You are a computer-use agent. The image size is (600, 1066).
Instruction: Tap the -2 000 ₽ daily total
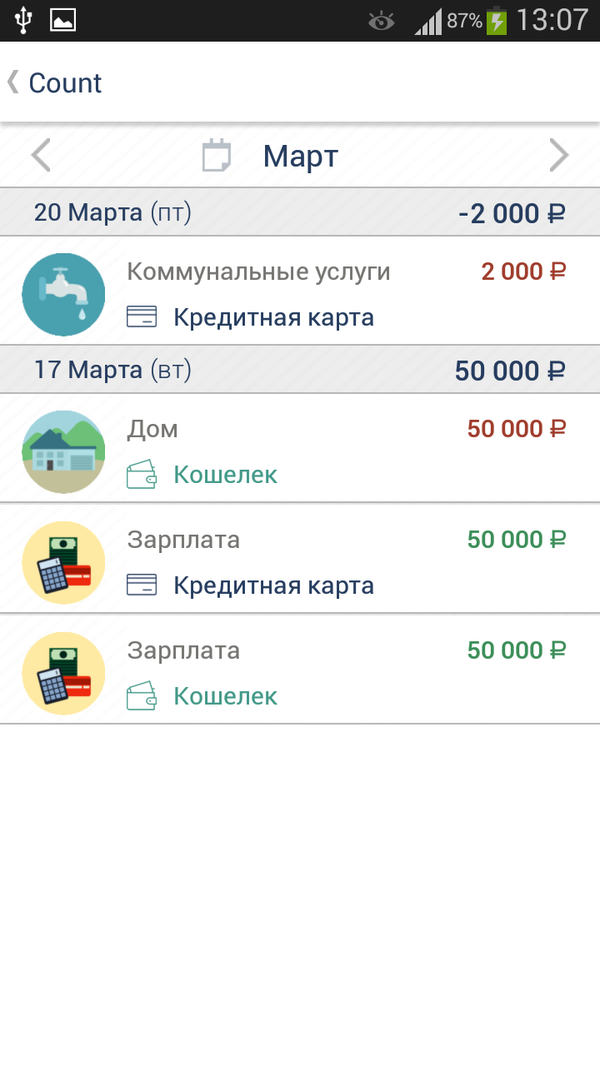512,212
